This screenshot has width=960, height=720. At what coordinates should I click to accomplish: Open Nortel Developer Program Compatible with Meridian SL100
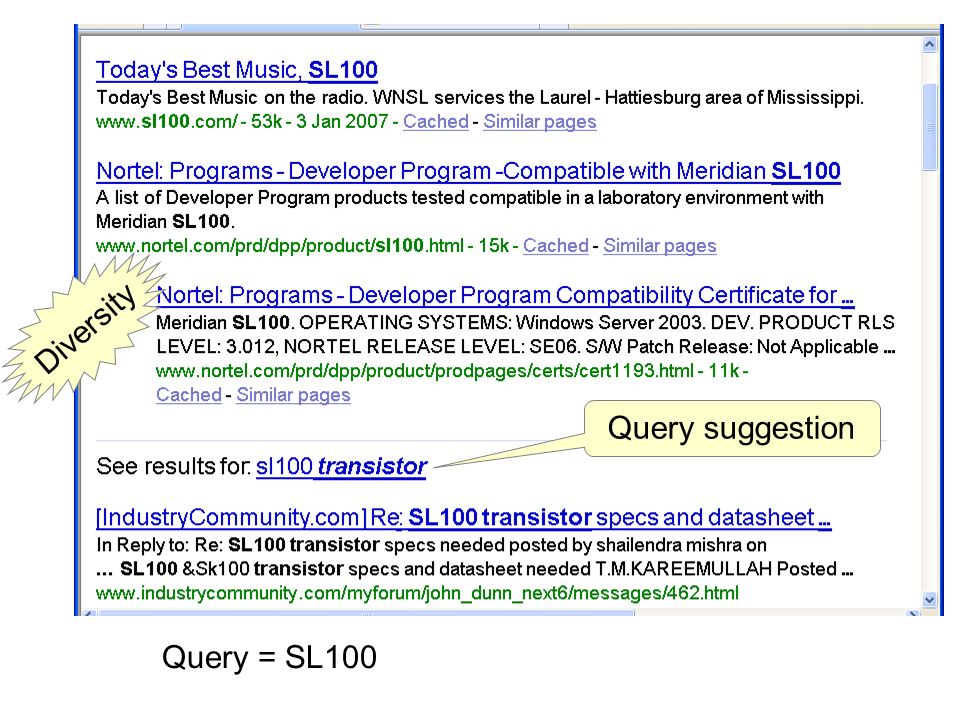[468, 171]
